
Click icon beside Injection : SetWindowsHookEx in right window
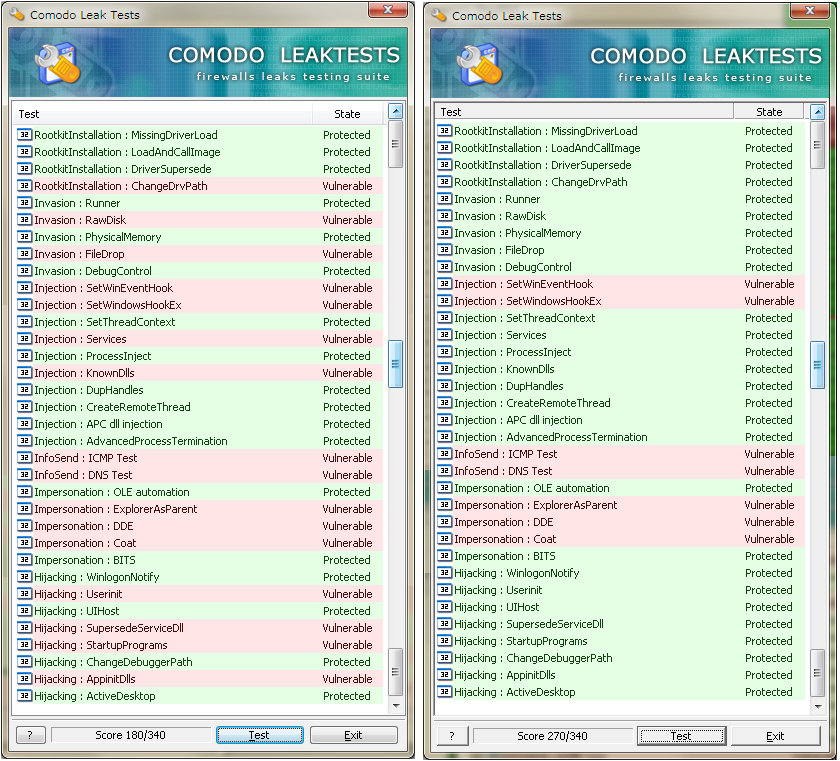point(445,300)
